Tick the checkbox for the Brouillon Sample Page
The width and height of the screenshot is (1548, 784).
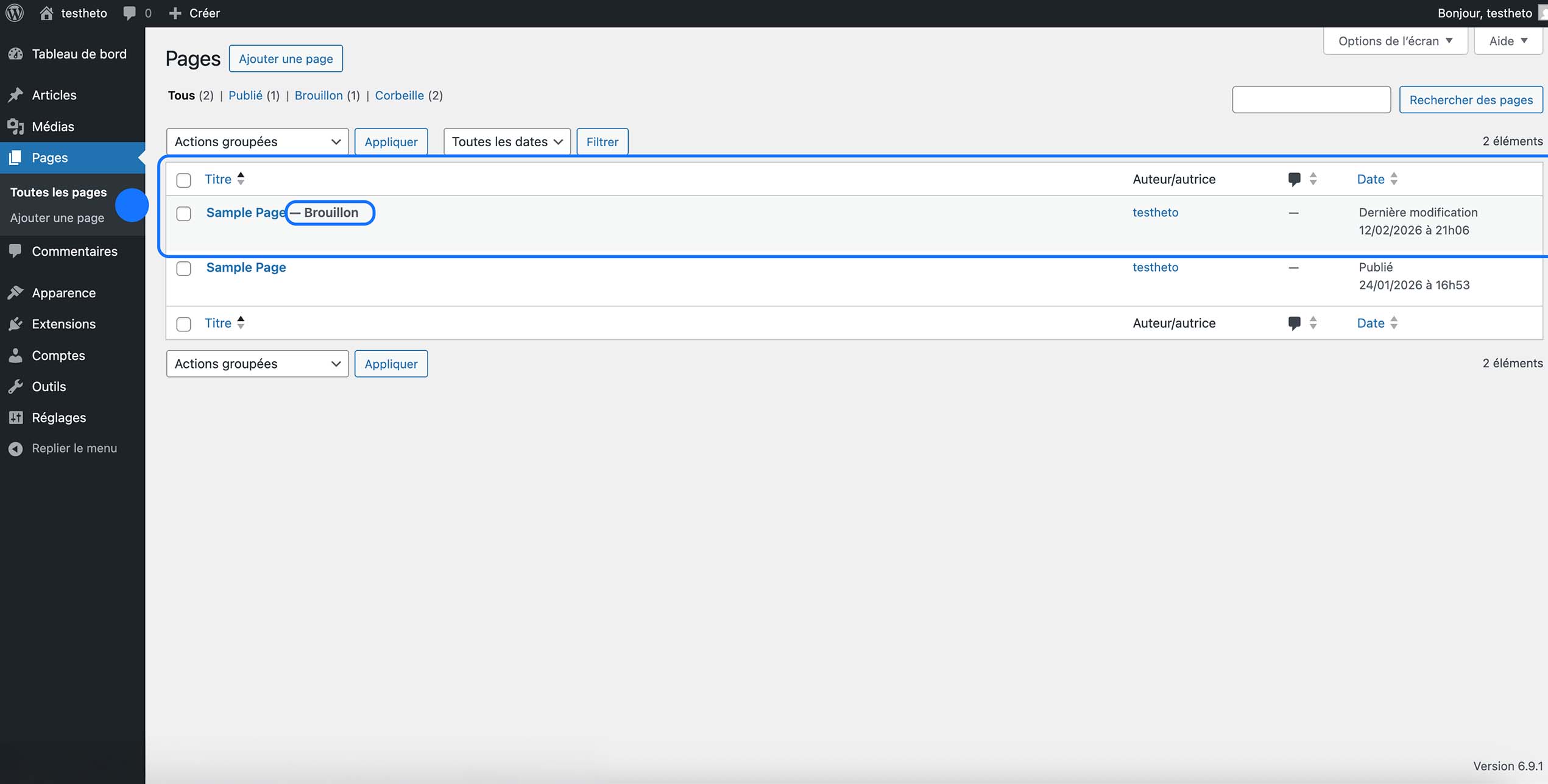183,213
